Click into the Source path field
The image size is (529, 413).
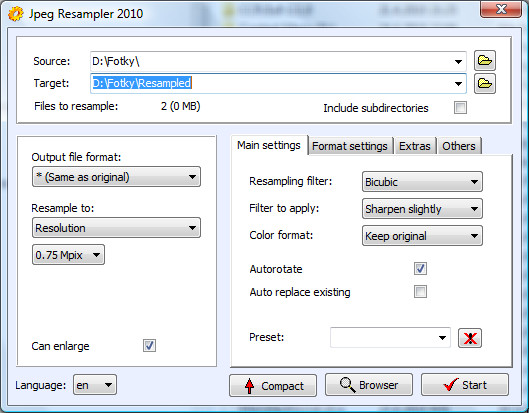[278, 61]
